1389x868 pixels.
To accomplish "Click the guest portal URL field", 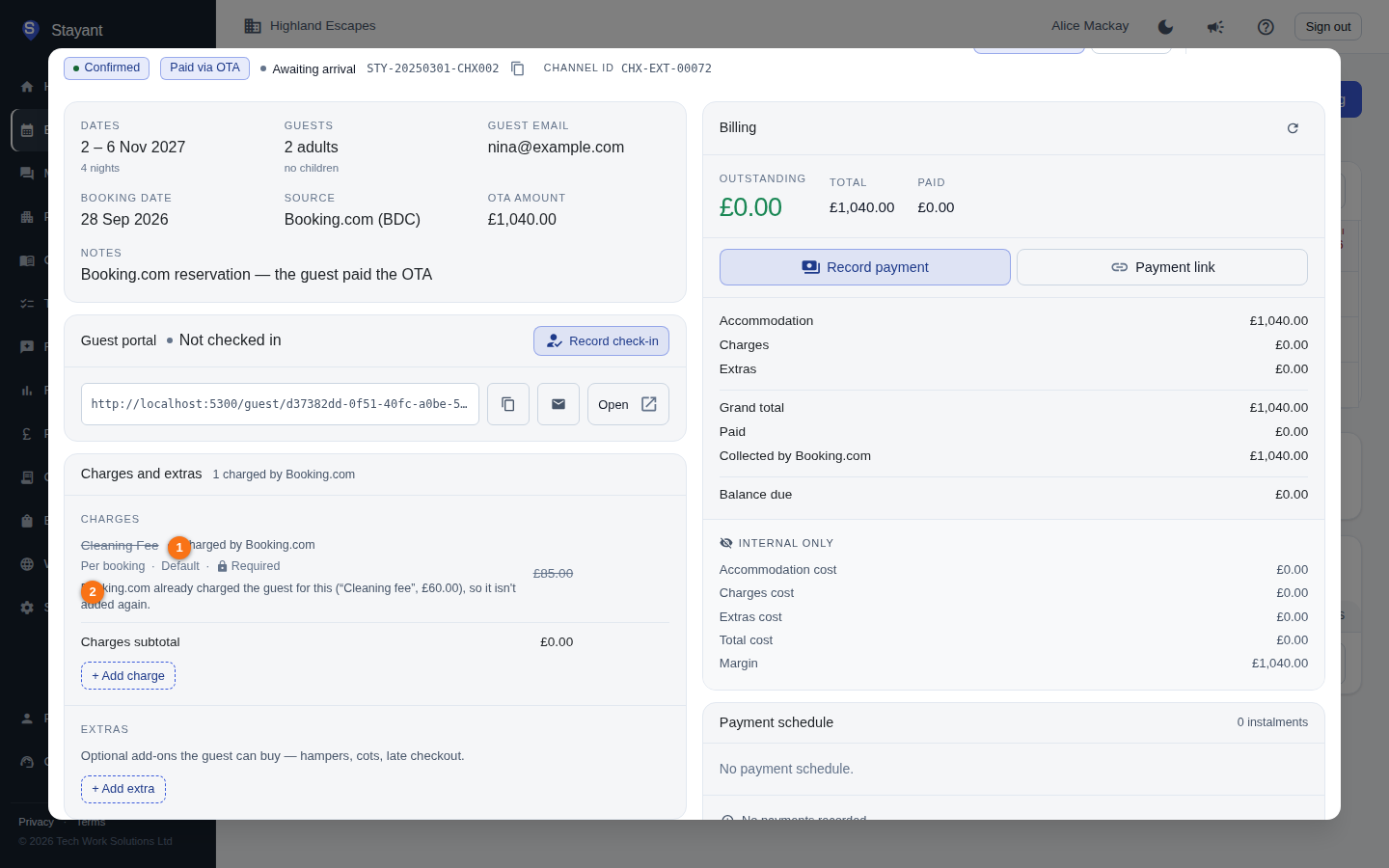I will tap(280, 404).
